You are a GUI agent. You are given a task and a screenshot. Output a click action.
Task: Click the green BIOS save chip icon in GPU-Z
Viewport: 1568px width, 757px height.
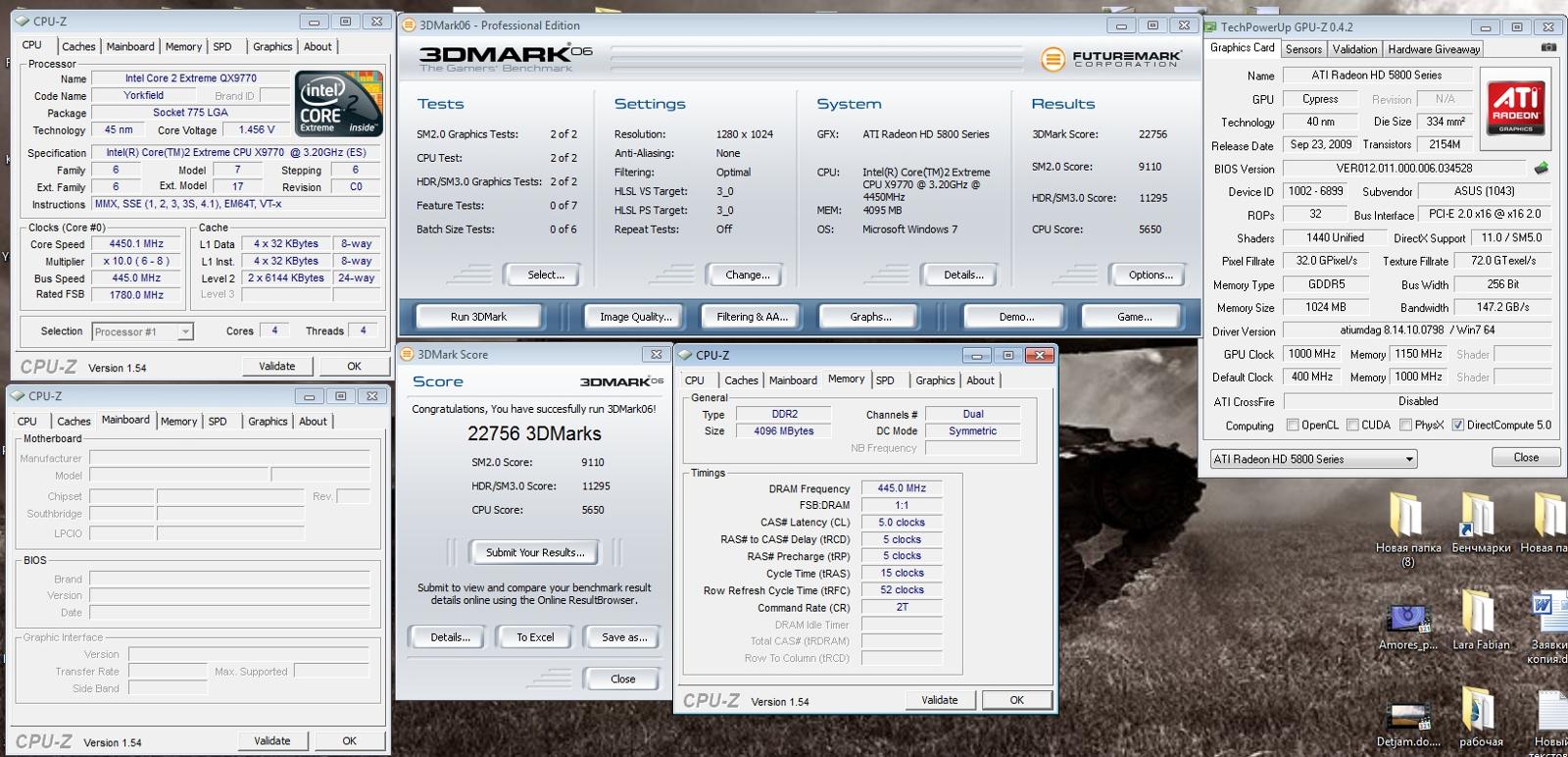click(x=1542, y=169)
